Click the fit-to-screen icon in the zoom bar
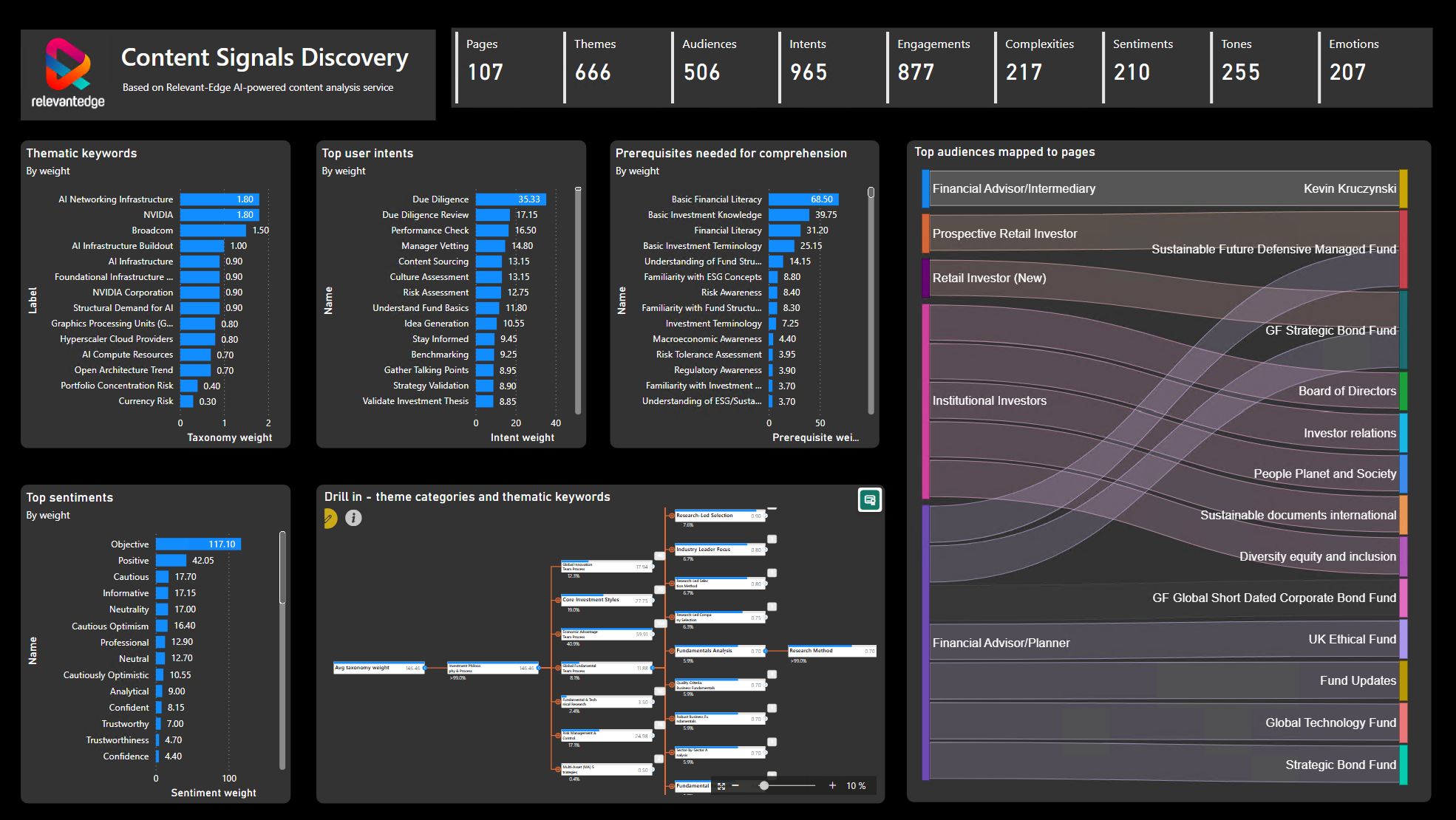Screen dimensions: 1456x820 pyautogui.click(x=721, y=786)
